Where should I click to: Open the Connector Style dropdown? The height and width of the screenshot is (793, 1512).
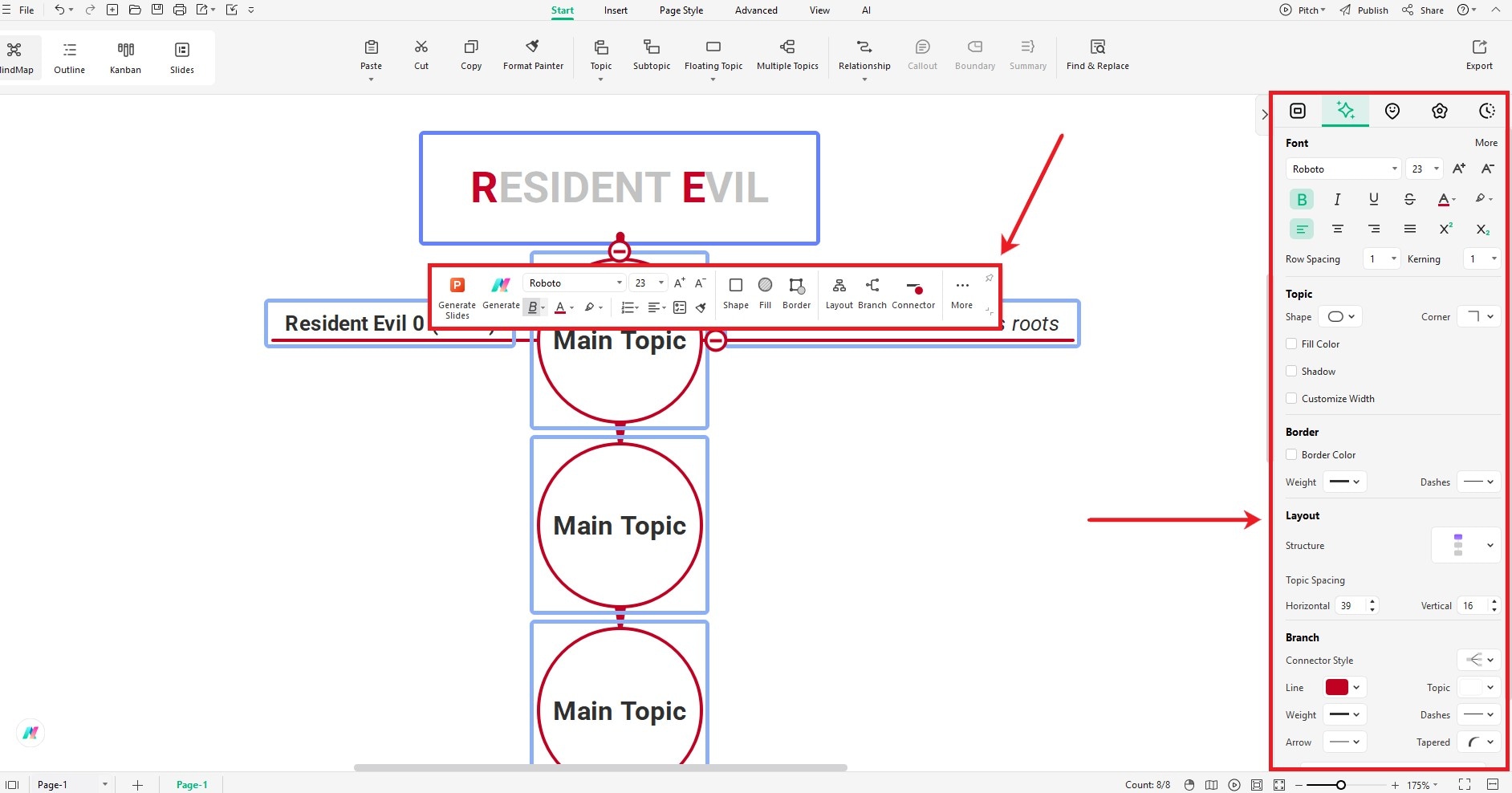tap(1479, 660)
